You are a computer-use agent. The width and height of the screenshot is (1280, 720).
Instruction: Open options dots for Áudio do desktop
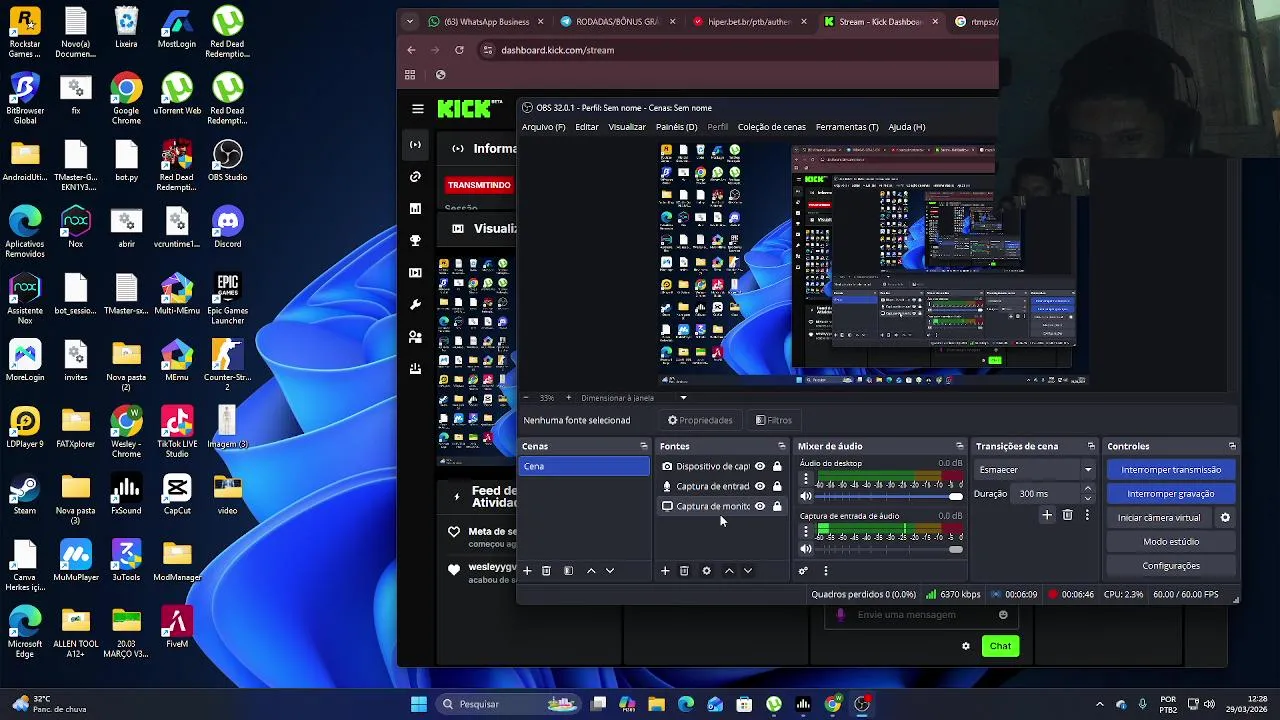point(806,479)
